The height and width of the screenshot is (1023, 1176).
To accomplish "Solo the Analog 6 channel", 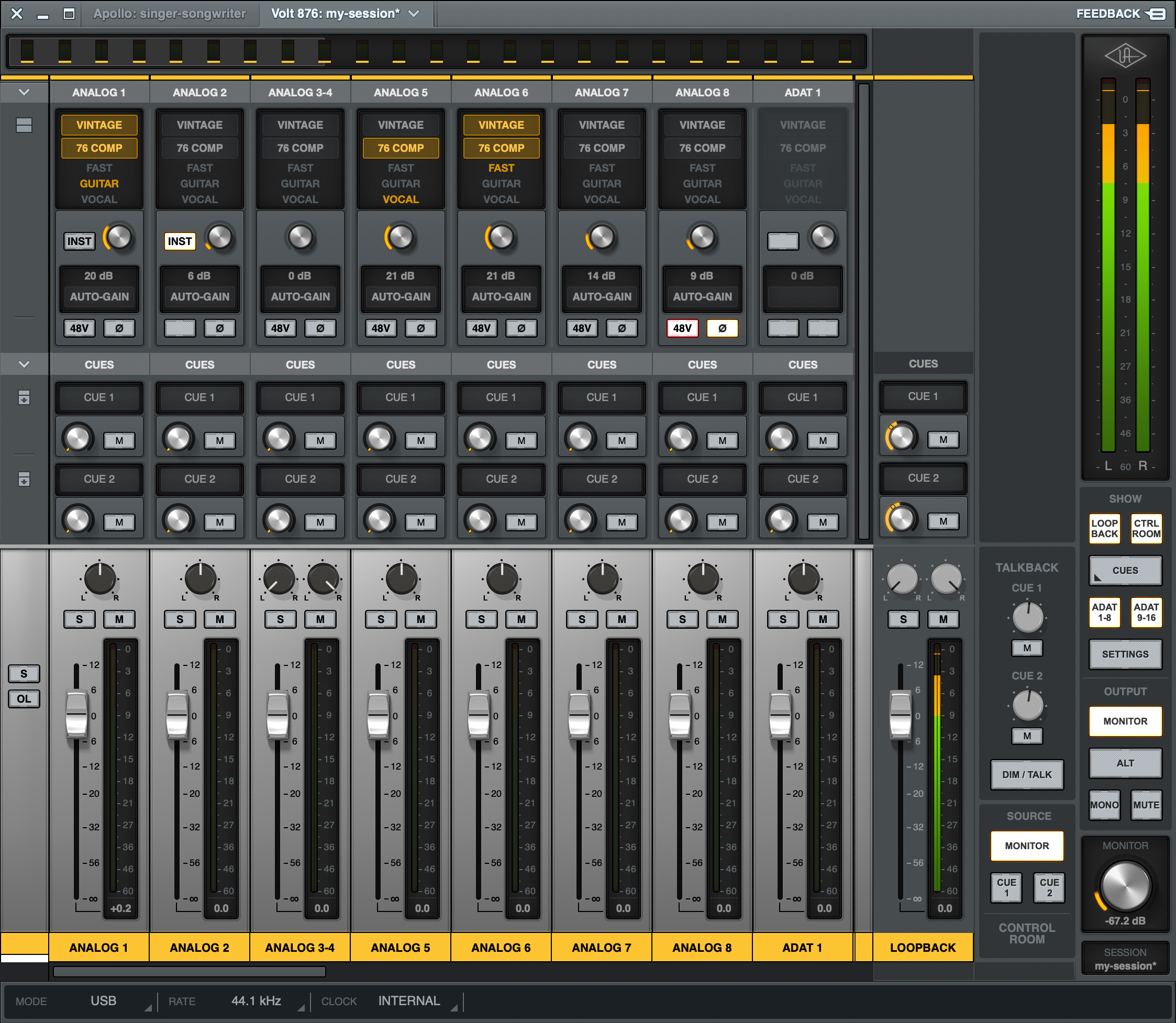I will [x=481, y=619].
